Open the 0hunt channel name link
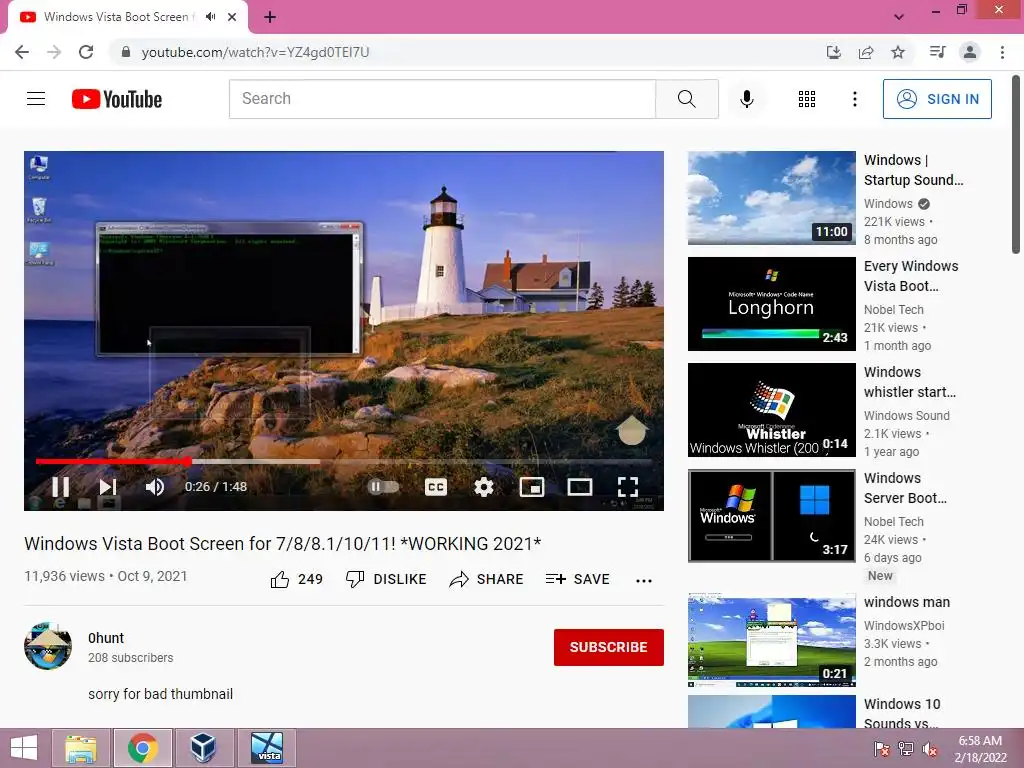Screen dimensions: 1024x768 coord(106,638)
